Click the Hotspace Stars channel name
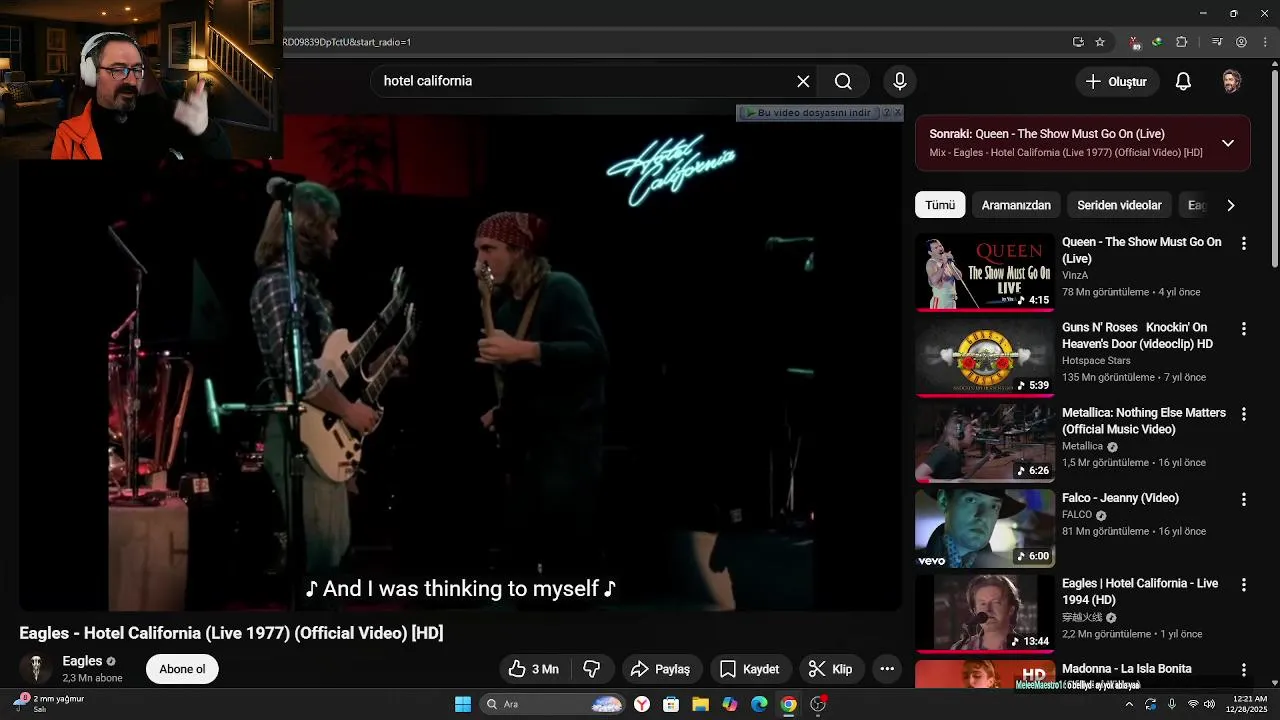 pyautogui.click(x=1096, y=361)
